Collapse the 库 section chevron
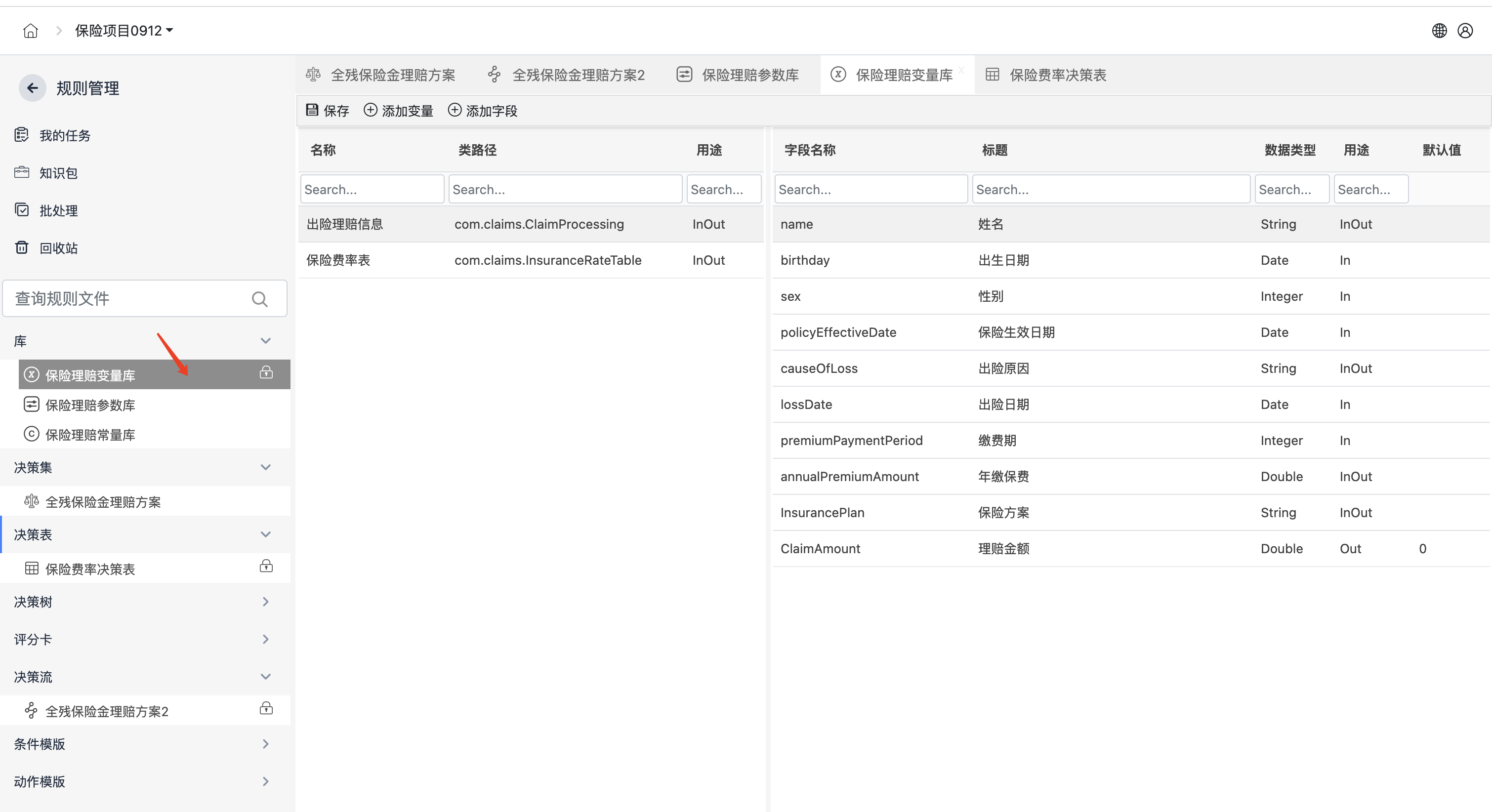 pos(265,340)
